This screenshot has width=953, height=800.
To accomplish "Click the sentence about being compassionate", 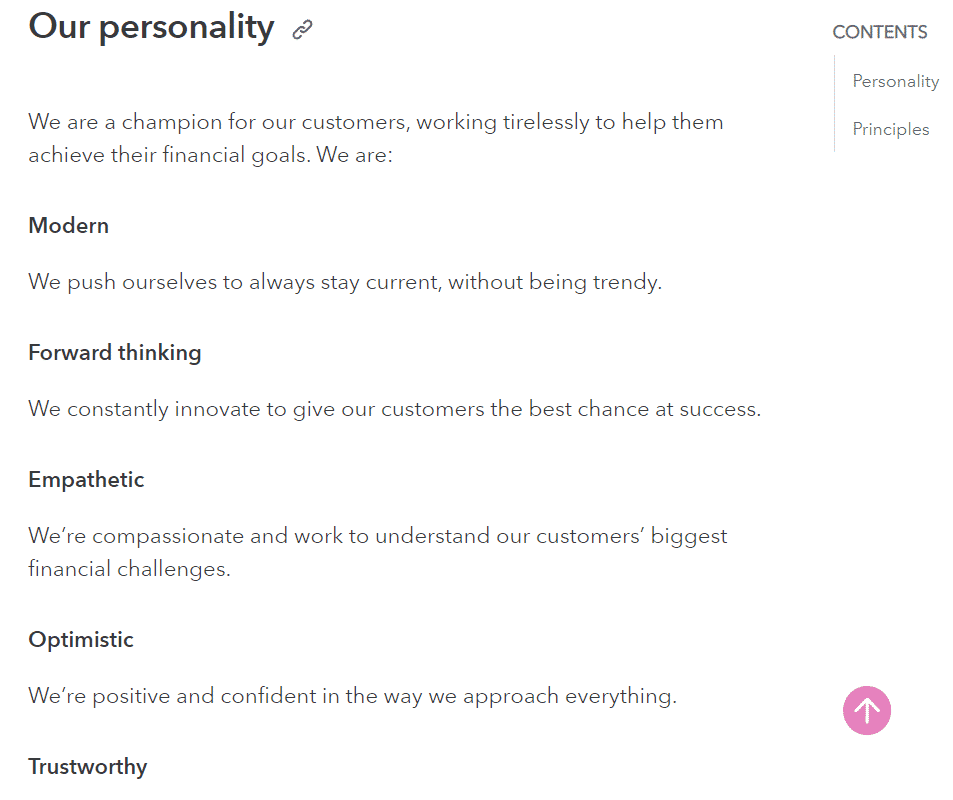I will point(377,553).
